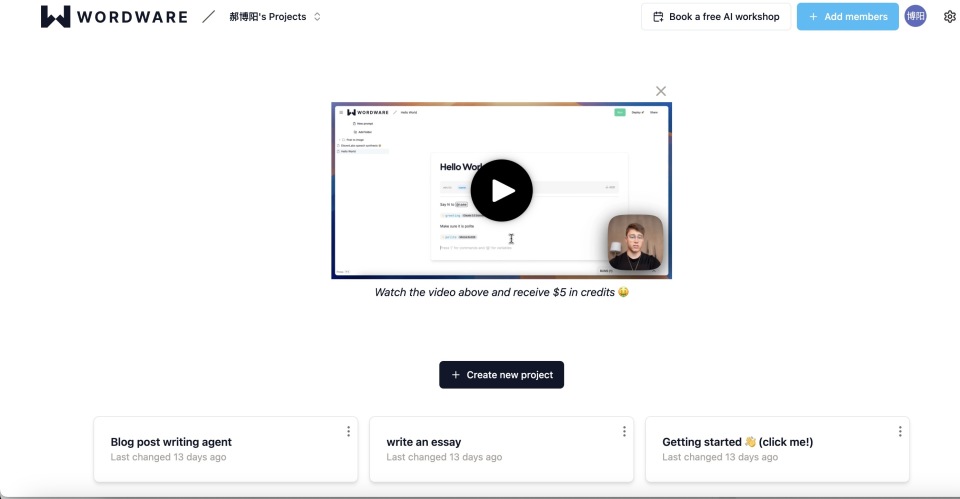Click the Add members button
960x499 pixels.
pyautogui.click(x=847, y=17)
